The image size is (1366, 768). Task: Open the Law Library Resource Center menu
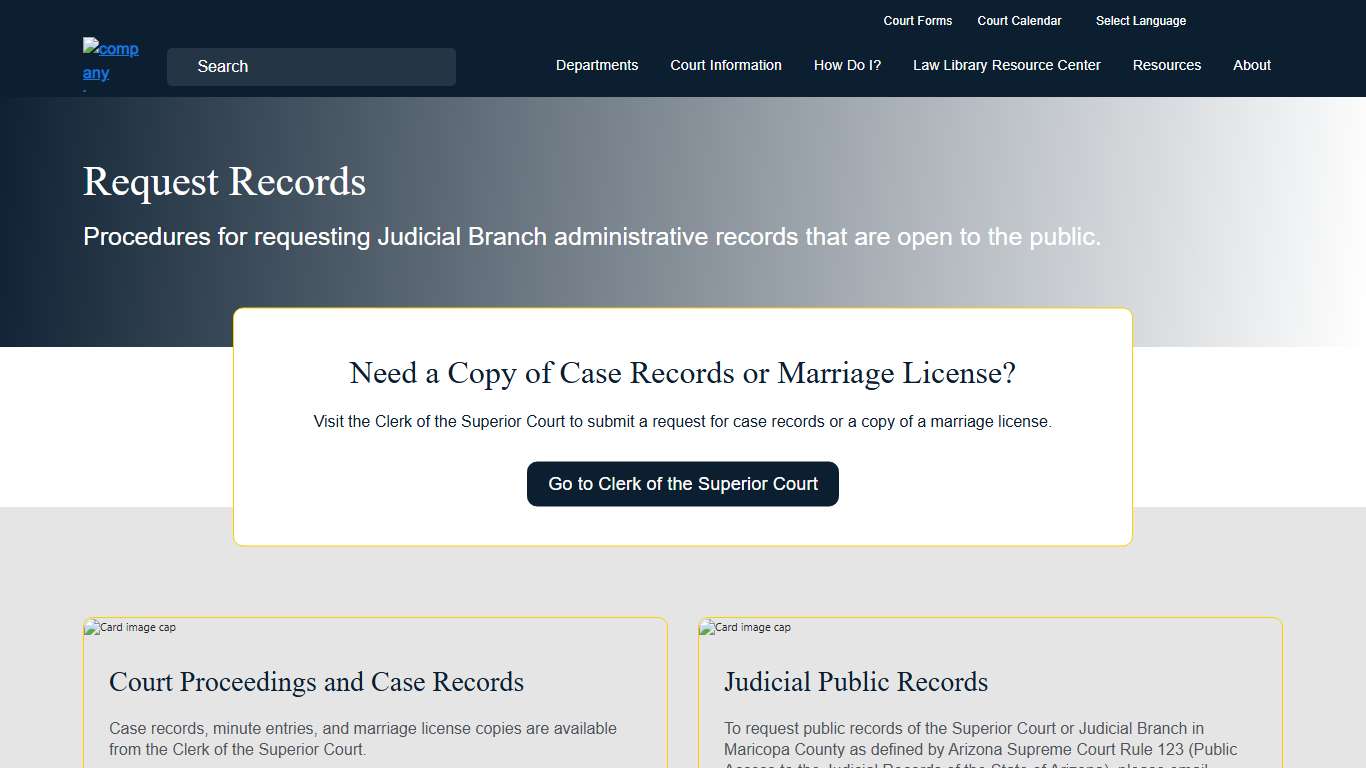pyautogui.click(x=1006, y=65)
